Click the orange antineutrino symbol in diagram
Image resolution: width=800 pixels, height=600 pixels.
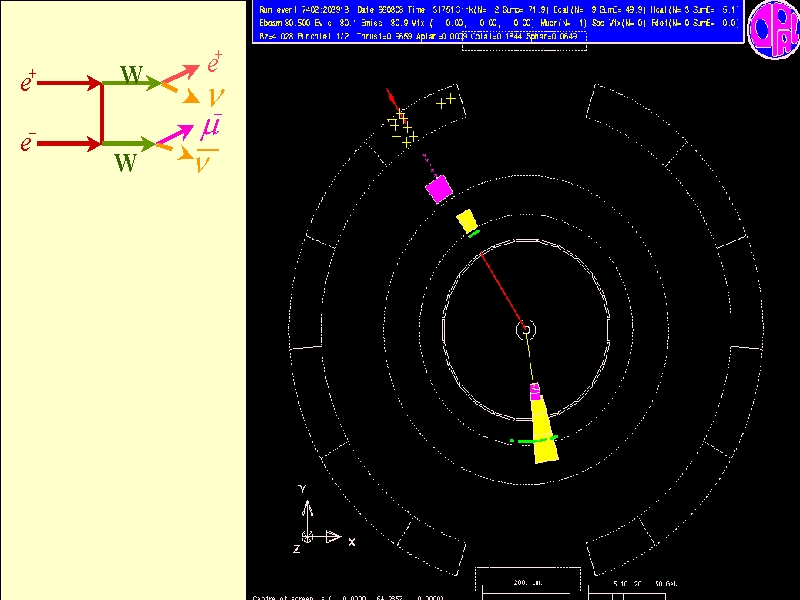click(x=207, y=161)
